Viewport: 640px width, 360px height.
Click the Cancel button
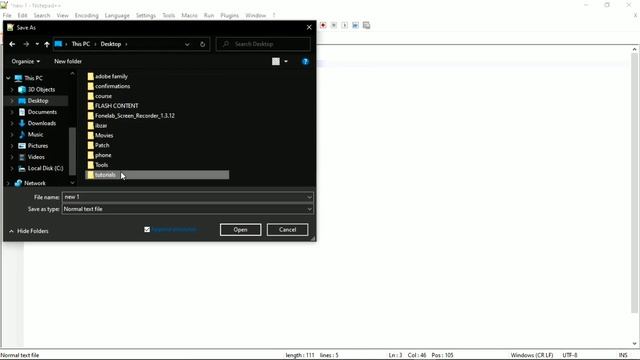287,230
